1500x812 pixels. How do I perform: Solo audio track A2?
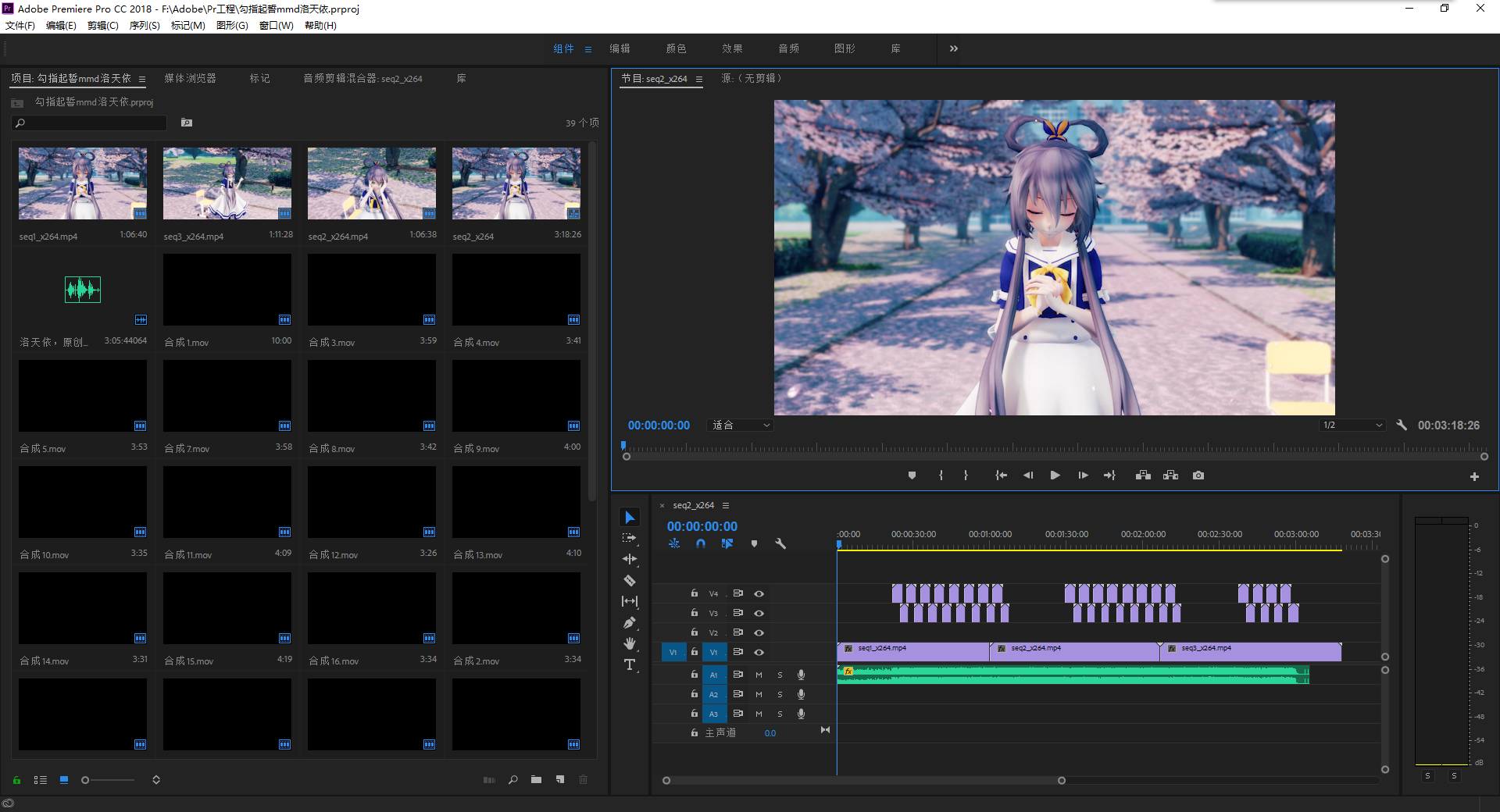(780, 694)
